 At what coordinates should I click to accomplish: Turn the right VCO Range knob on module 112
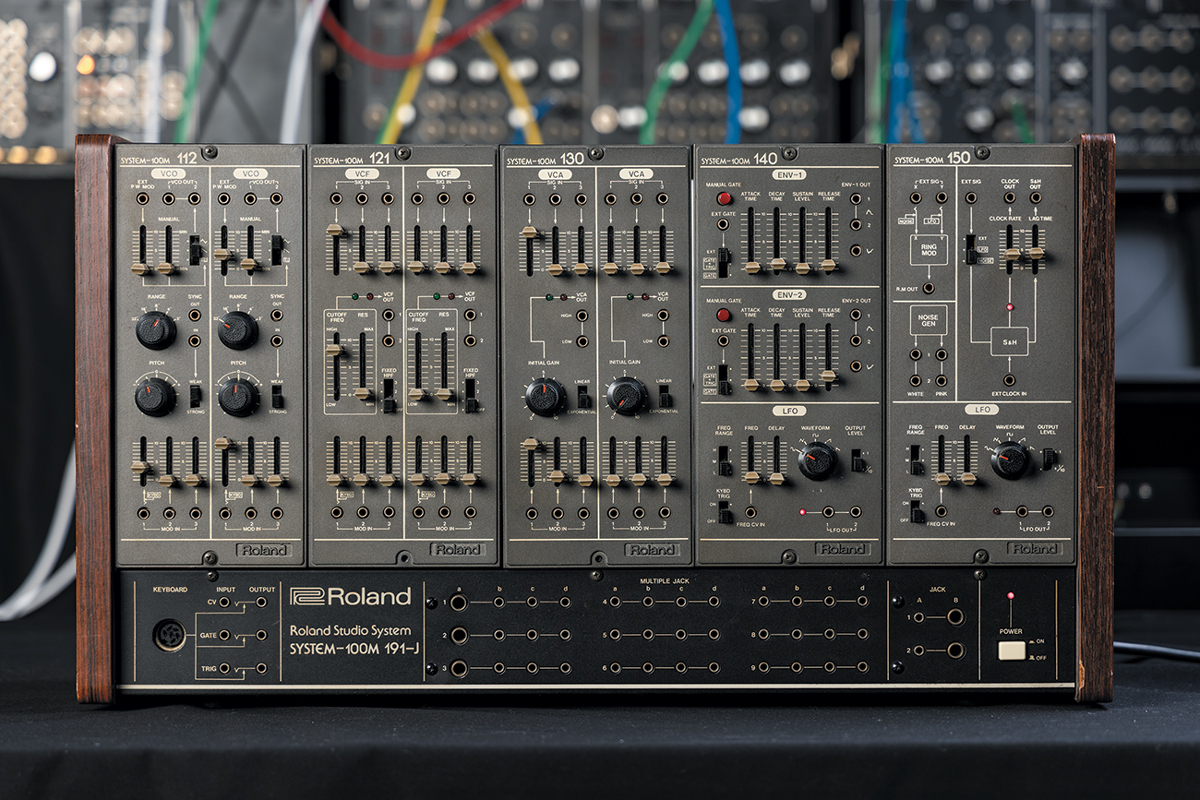click(238, 330)
